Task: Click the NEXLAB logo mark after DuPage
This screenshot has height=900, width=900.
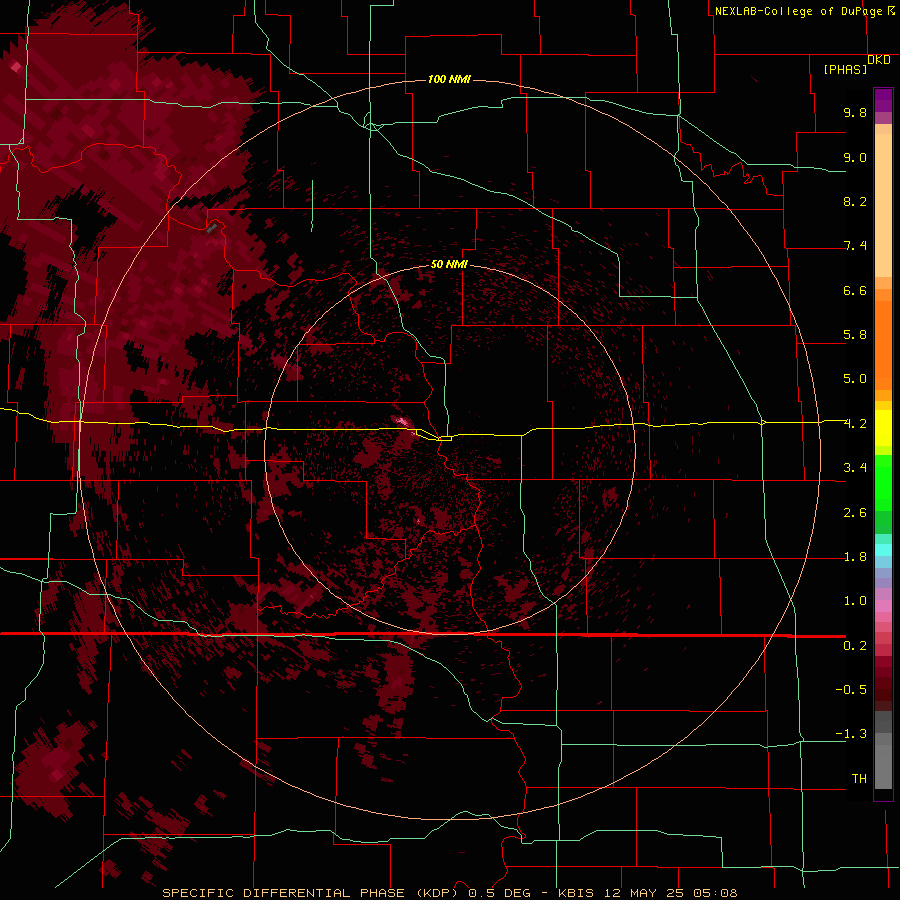Action: coord(891,10)
